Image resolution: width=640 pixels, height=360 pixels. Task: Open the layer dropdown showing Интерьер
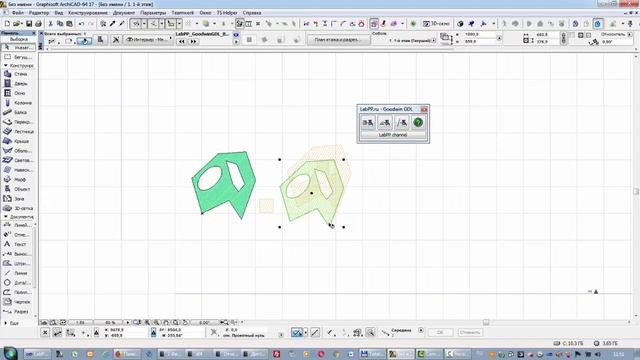(148, 40)
